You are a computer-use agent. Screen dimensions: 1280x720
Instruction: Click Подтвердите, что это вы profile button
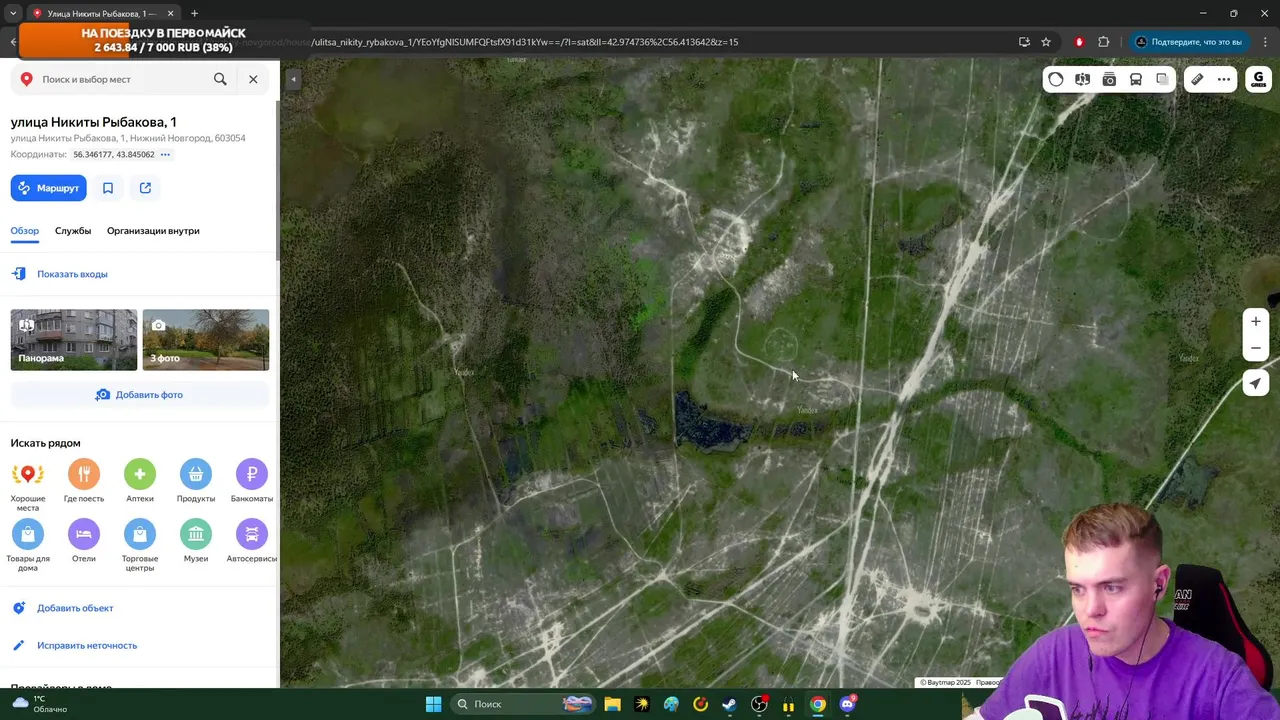click(1189, 42)
